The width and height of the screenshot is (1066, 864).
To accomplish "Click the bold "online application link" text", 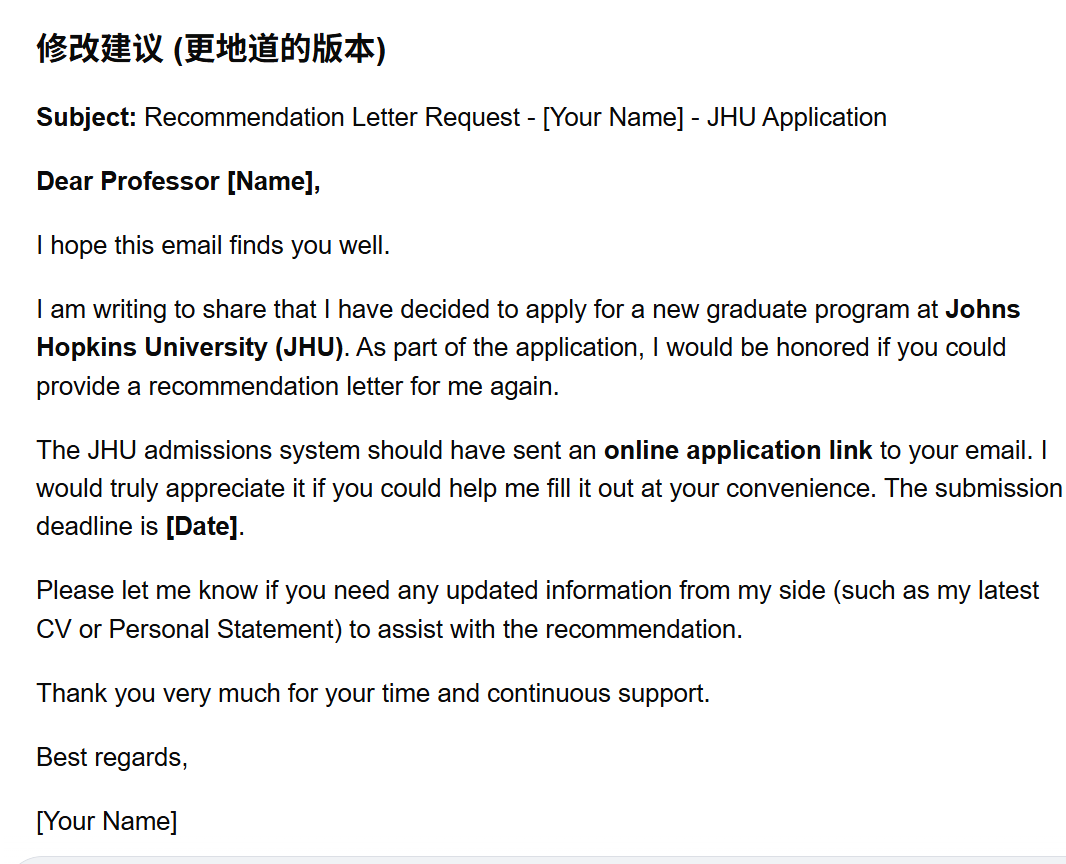I will (738, 450).
